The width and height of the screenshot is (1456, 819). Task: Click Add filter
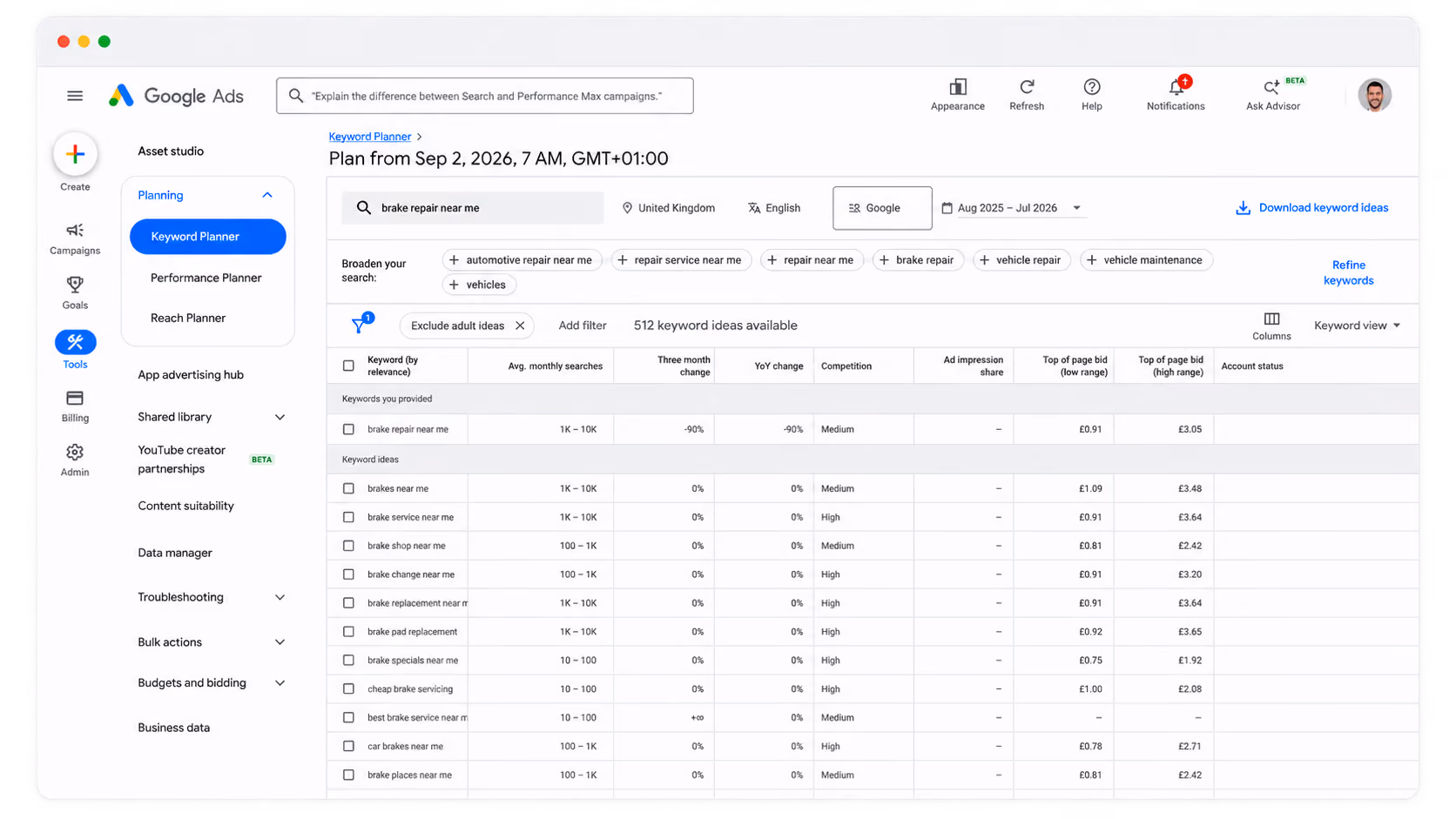pyautogui.click(x=583, y=326)
